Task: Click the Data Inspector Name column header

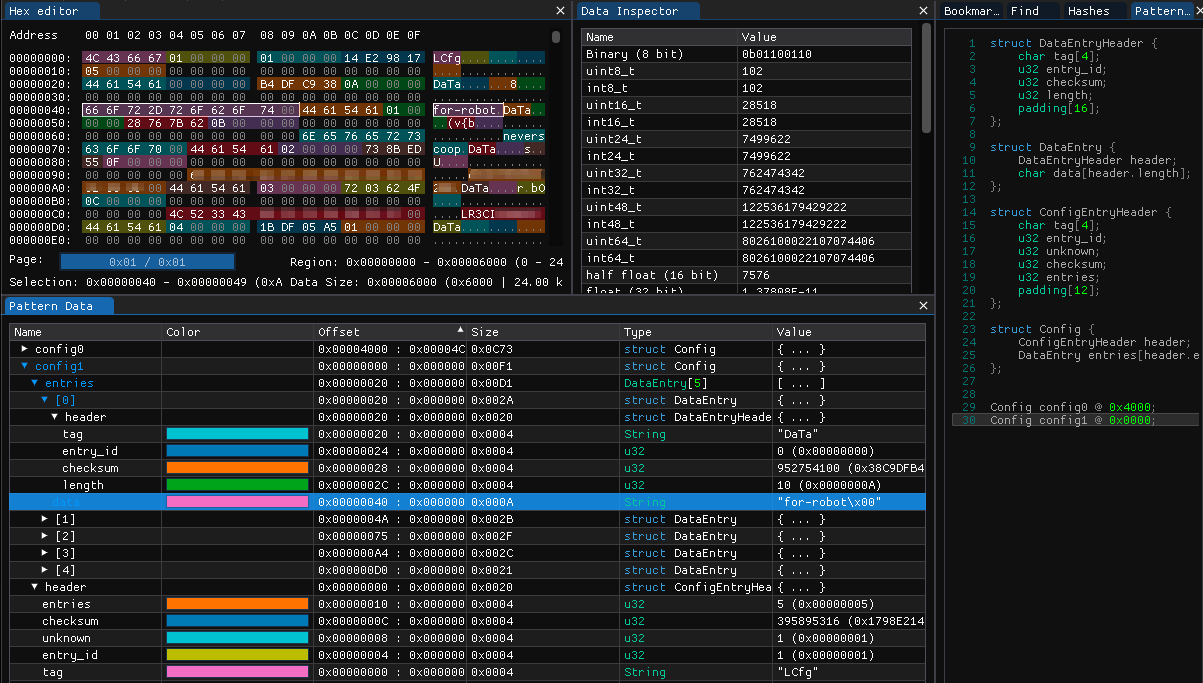Action: pyautogui.click(x=660, y=37)
